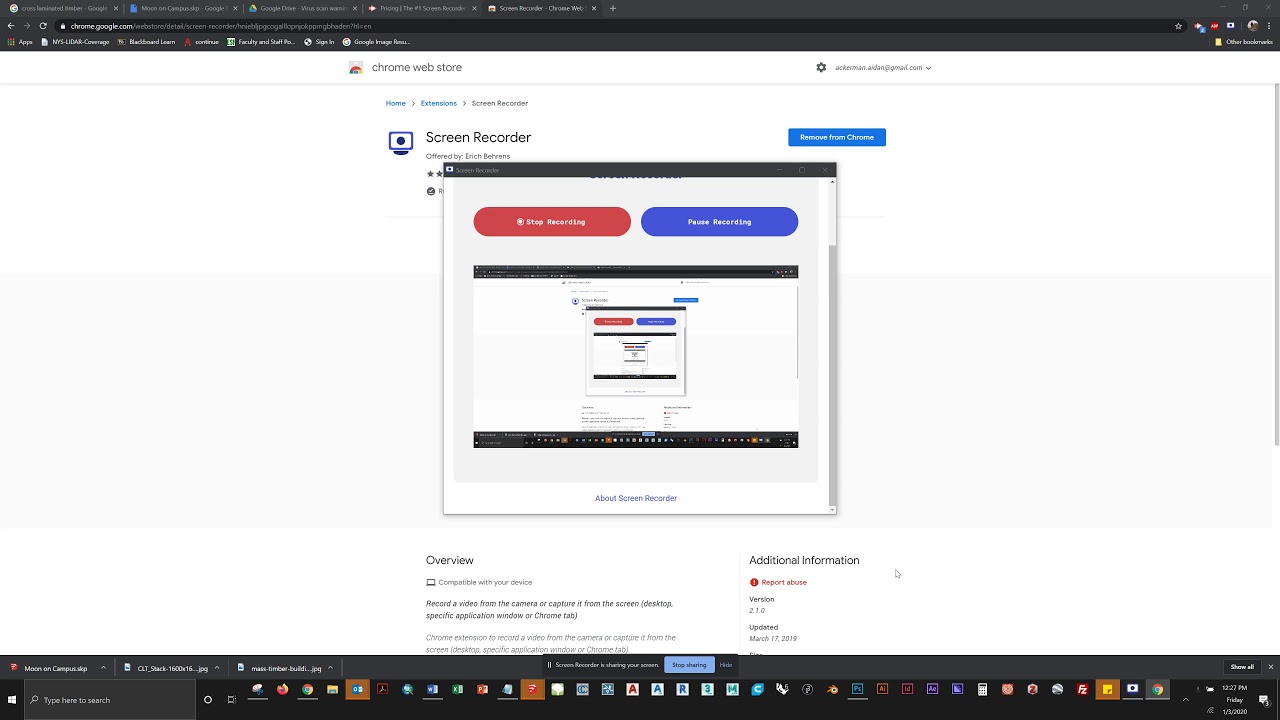Click Stop Recording button
Screen dimensions: 1280x720
[552, 222]
